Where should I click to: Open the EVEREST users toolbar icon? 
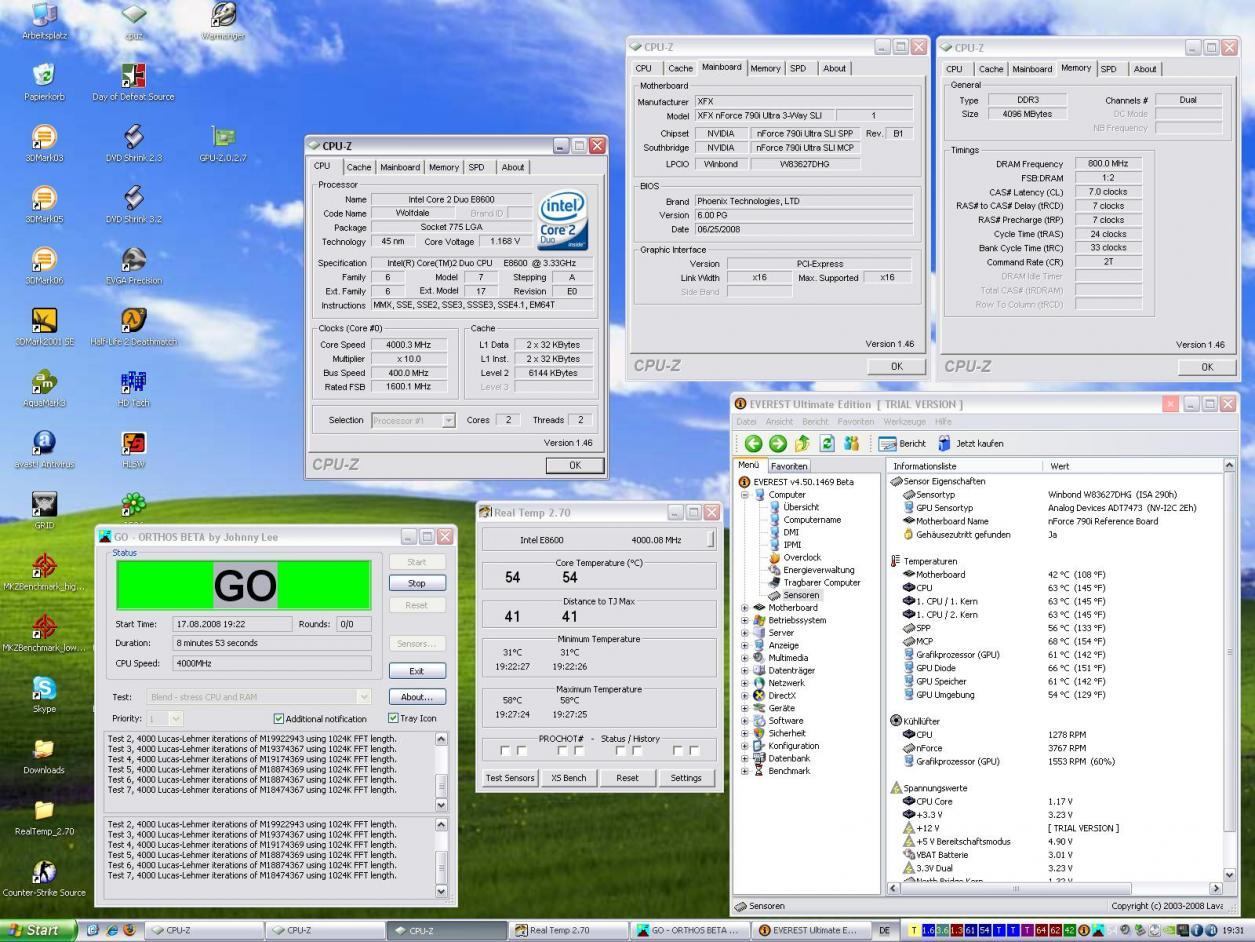click(x=851, y=443)
